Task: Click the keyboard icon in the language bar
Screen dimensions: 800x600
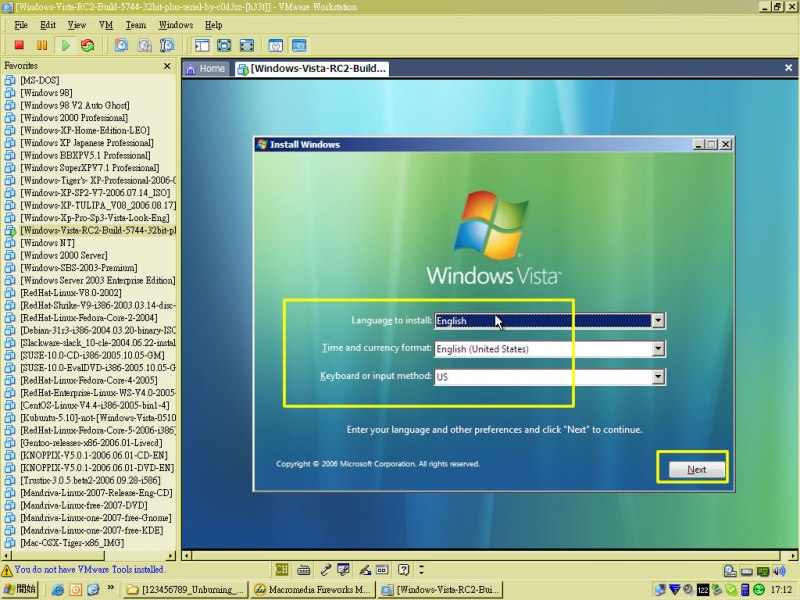Action: pyautogui.click(x=304, y=569)
